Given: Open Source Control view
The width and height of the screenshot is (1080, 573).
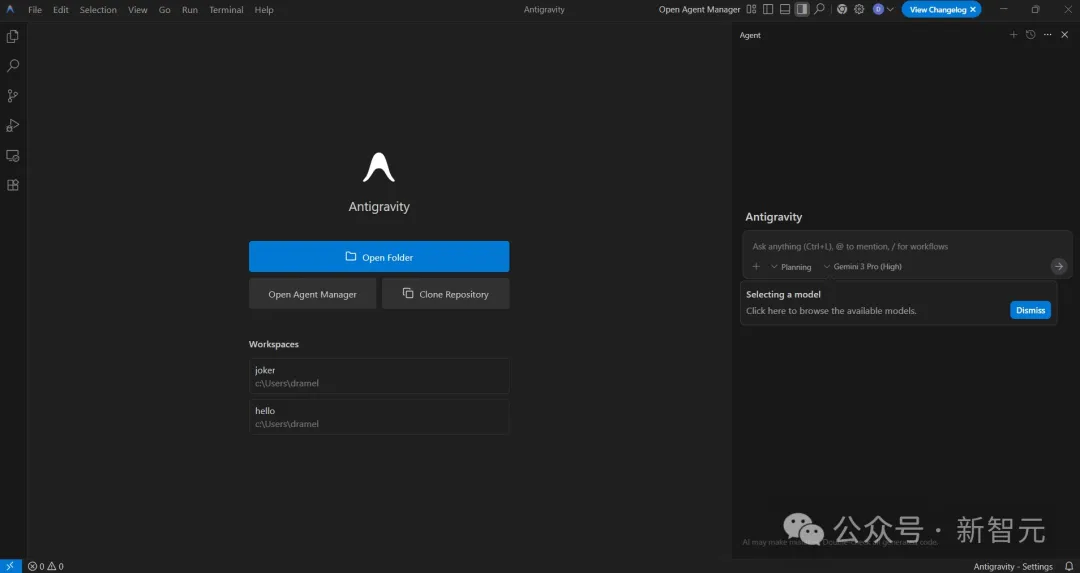Looking at the screenshot, I should [13, 96].
